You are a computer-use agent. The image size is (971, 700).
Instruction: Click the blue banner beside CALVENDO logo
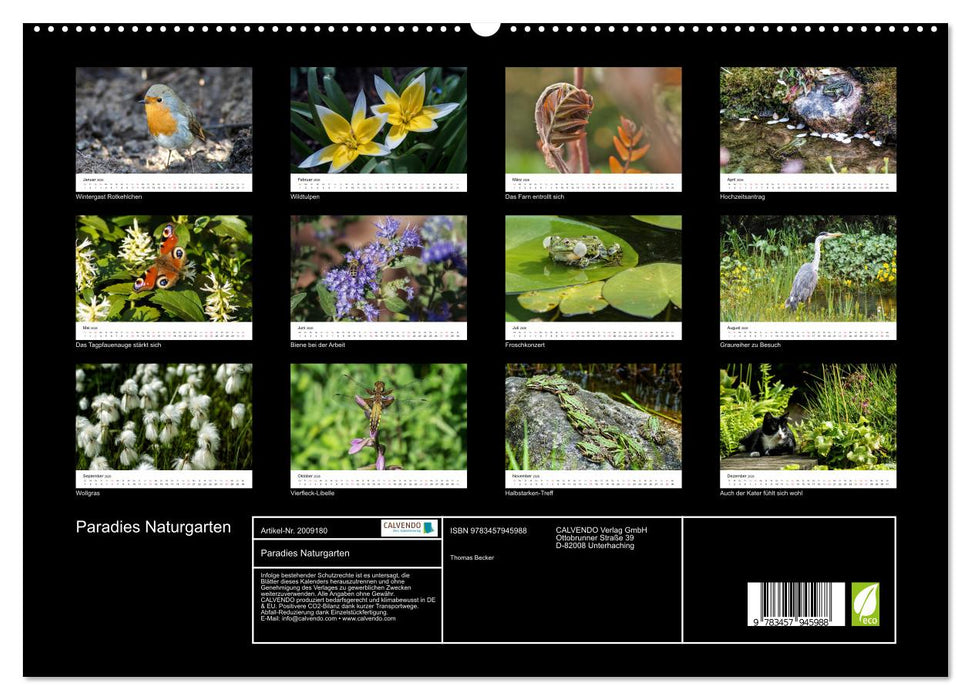[430, 527]
